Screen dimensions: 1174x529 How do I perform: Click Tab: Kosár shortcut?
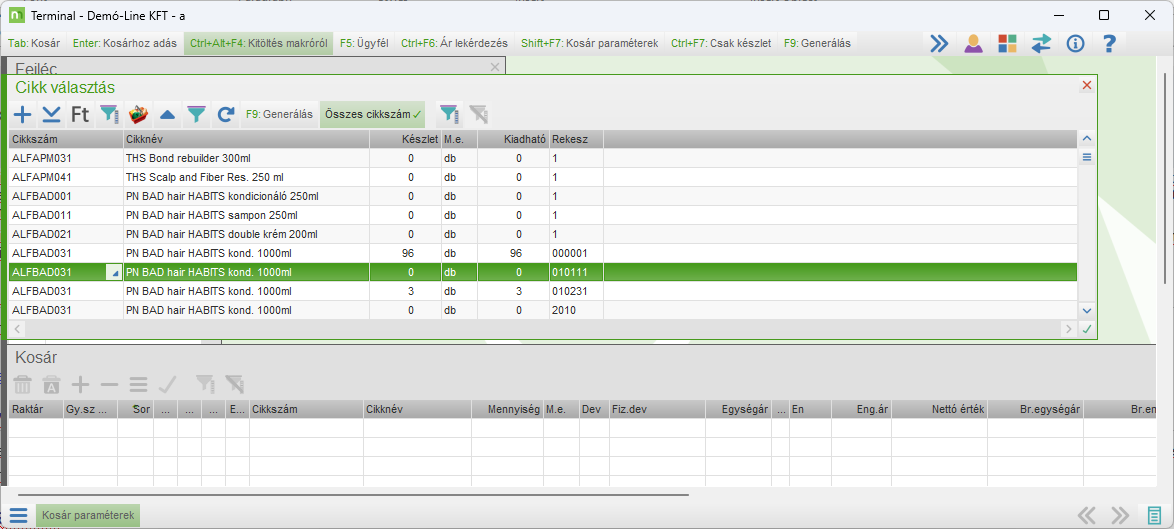click(x=34, y=43)
